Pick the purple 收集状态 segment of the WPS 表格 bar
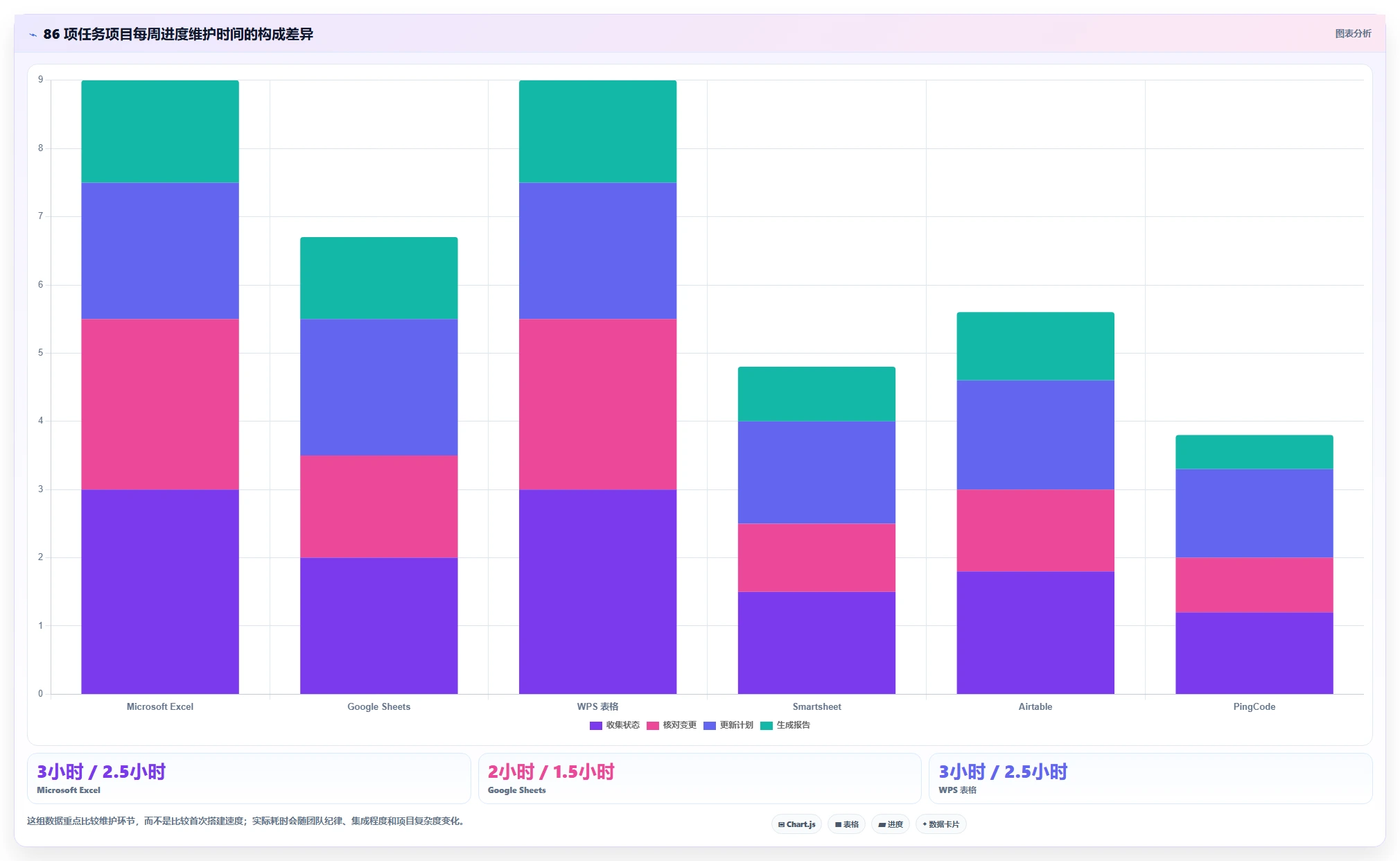The height and width of the screenshot is (861, 1400). (x=598, y=591)
